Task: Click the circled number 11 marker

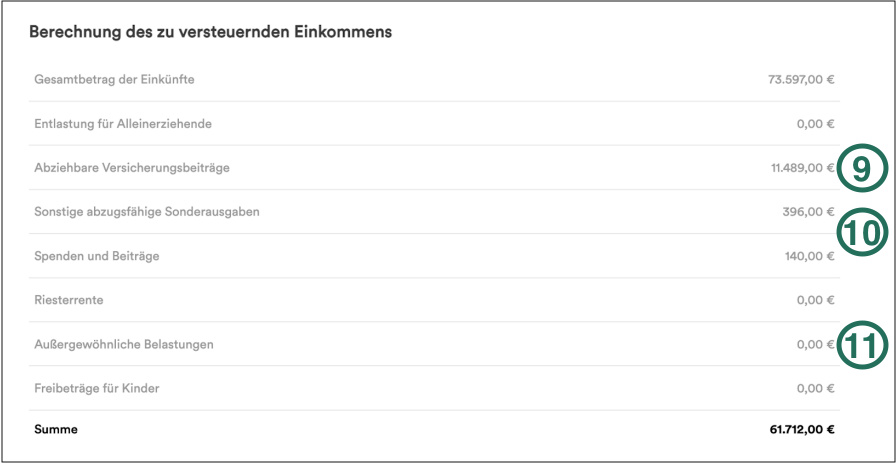Action: 861,345
